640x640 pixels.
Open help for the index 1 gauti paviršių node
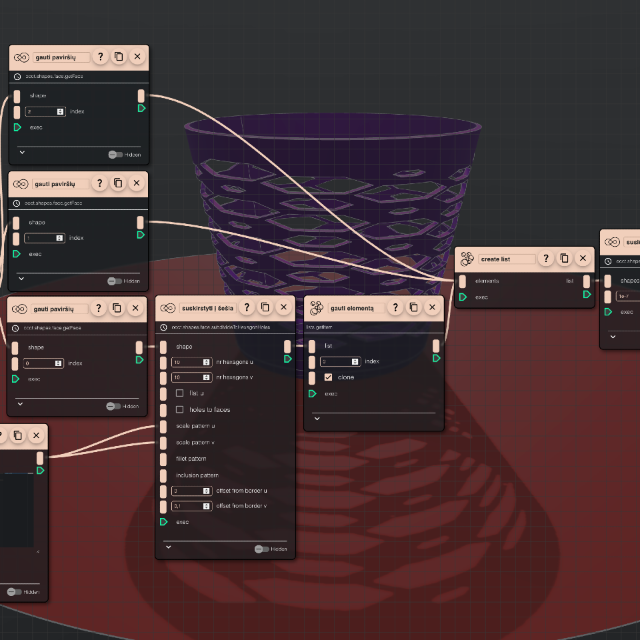pyautogui.click(x=100, y=183)
